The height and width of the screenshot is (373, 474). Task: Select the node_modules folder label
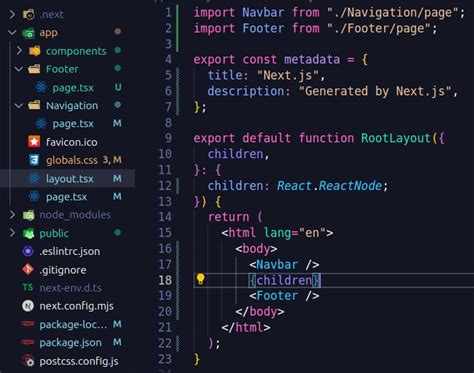coord(75,215)
